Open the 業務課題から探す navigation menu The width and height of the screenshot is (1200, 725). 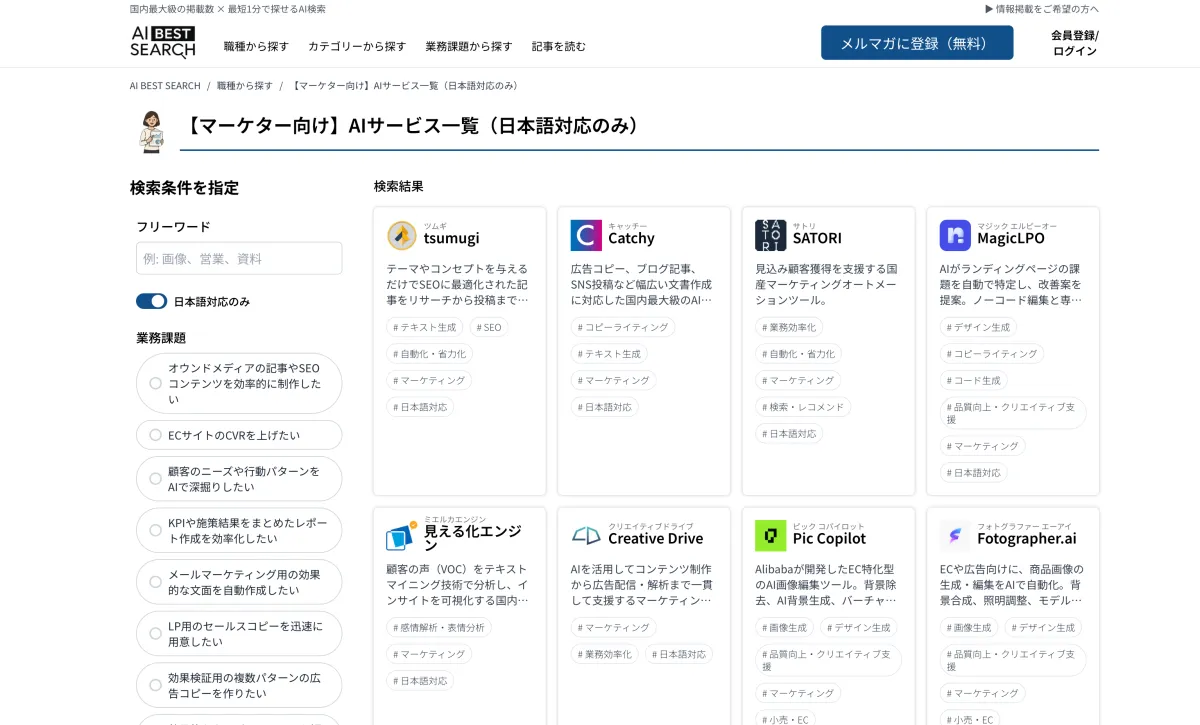[x=468, y=46]
